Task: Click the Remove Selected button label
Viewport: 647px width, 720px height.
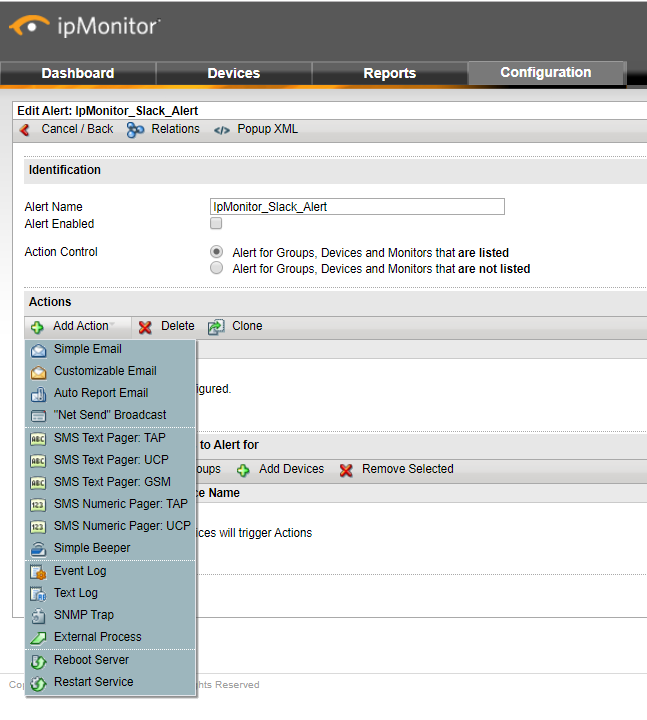Action: point(408,469)
